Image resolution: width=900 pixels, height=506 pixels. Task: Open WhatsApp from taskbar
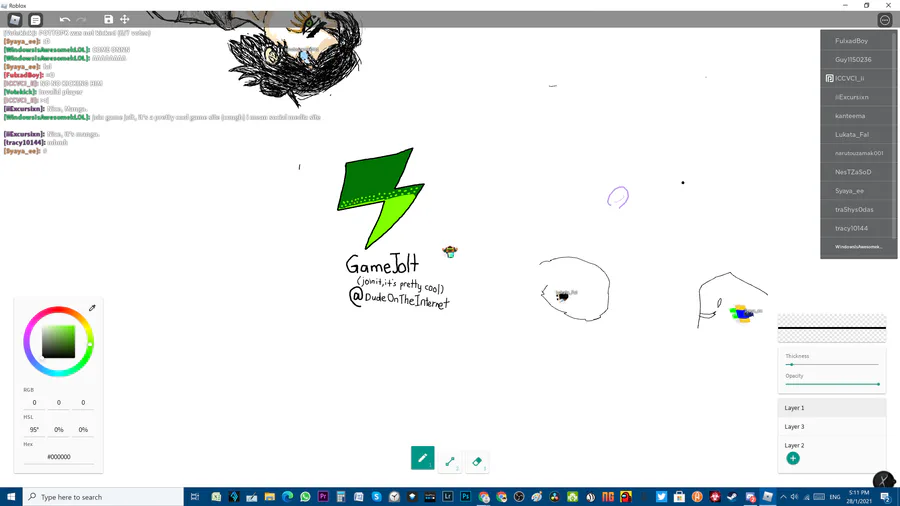coord(305,497)
